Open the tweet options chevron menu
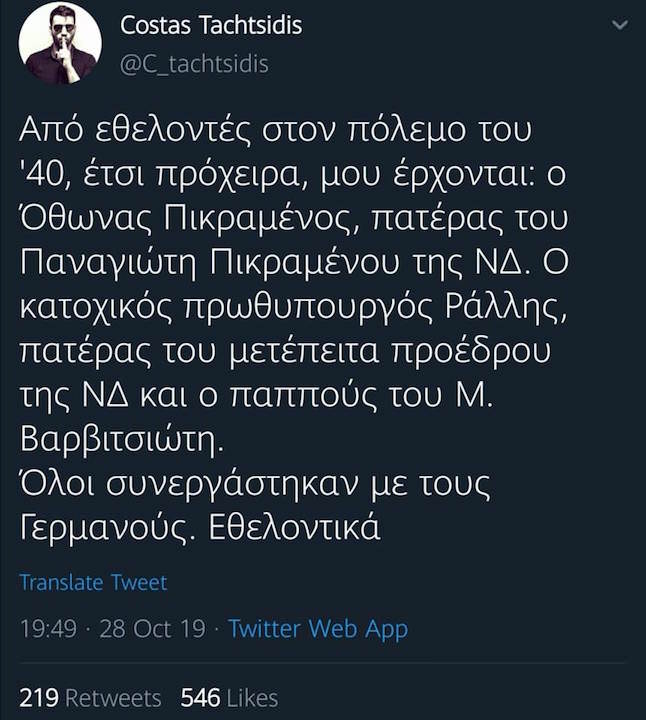 620,27
